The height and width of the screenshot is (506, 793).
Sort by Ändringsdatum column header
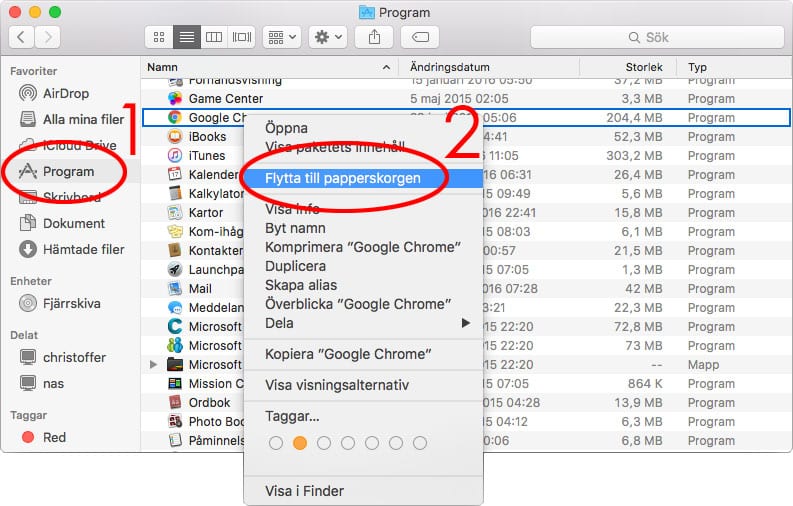[489, 67]
